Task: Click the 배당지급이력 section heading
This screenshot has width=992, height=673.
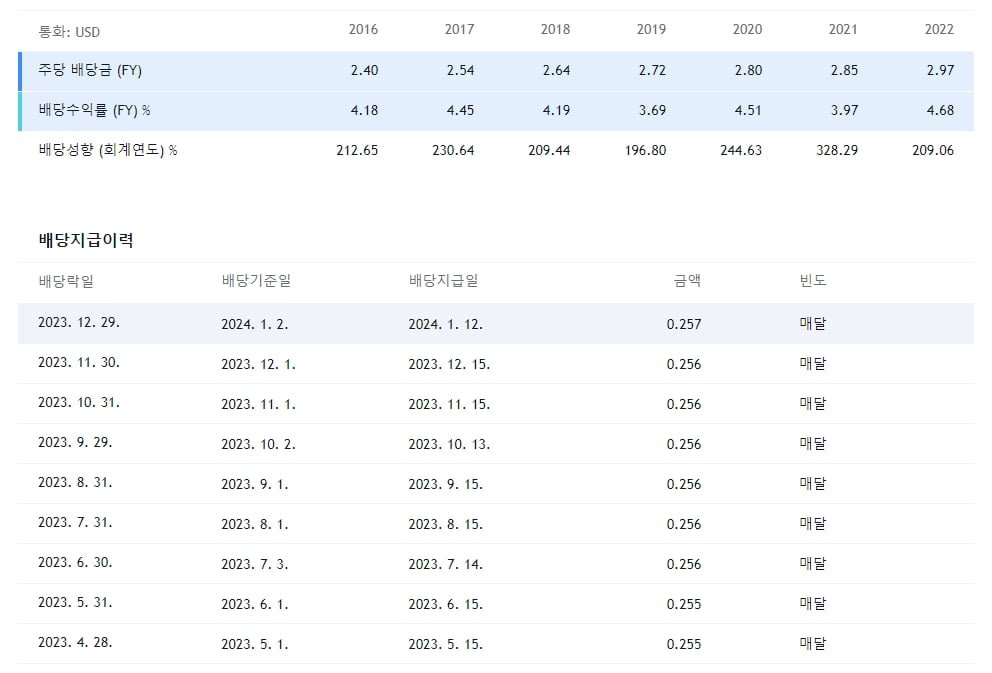Action: coord(86,240)
